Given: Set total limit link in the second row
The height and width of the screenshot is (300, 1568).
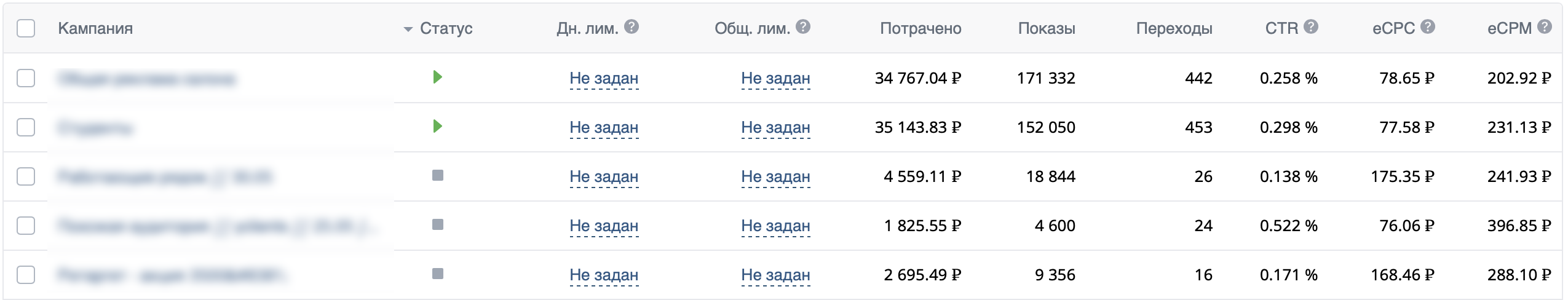Looking at the screenshot, I should (775, 128).
